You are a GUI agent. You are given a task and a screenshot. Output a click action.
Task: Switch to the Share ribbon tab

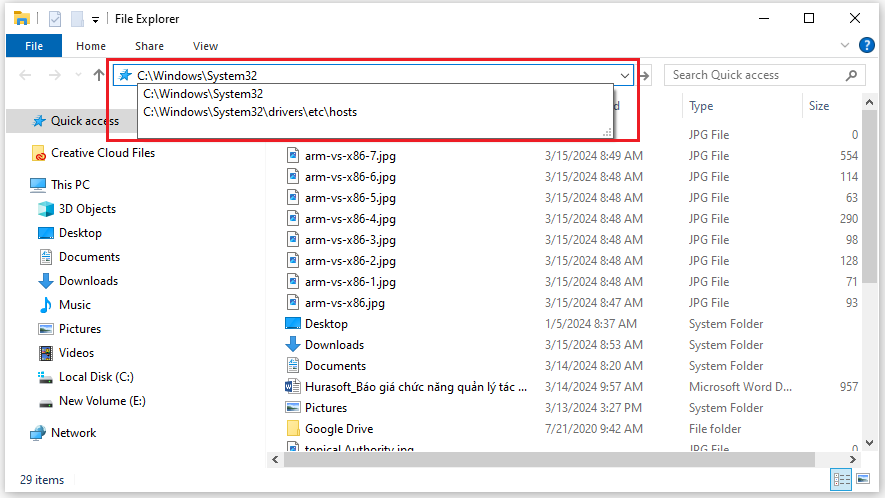[x=150, y=46]
